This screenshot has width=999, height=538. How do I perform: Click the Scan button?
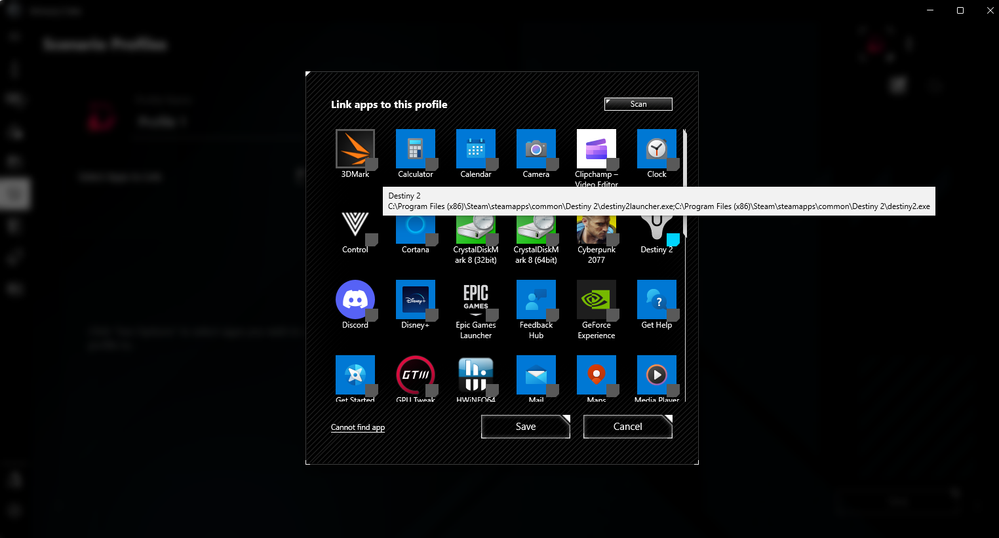click(638, 104)
